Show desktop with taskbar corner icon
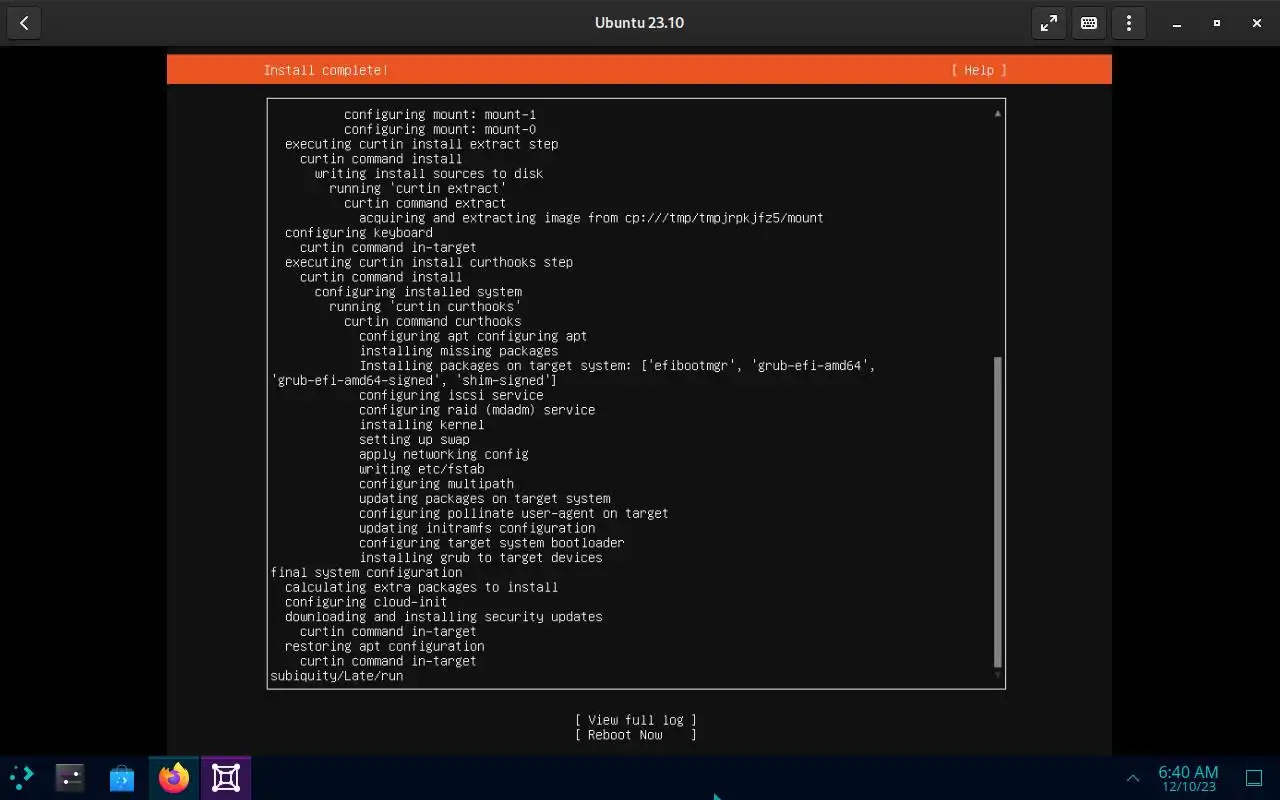This screenshot has width=1280, height=800. tap(1254, 778)
